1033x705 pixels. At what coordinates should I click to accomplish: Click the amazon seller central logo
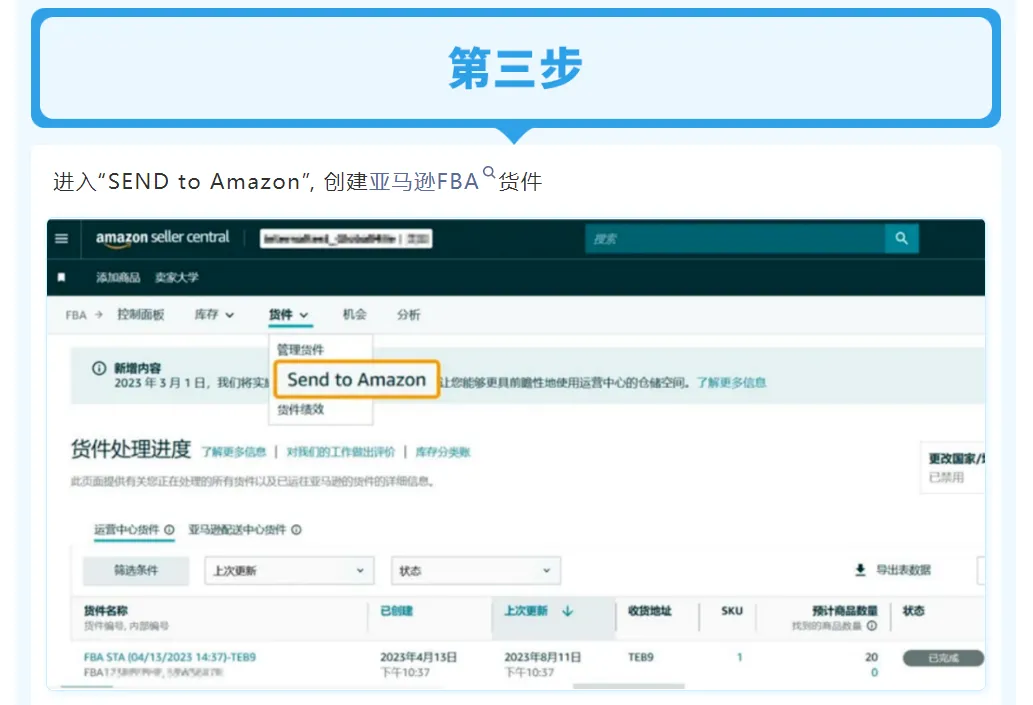coord(162,238)
